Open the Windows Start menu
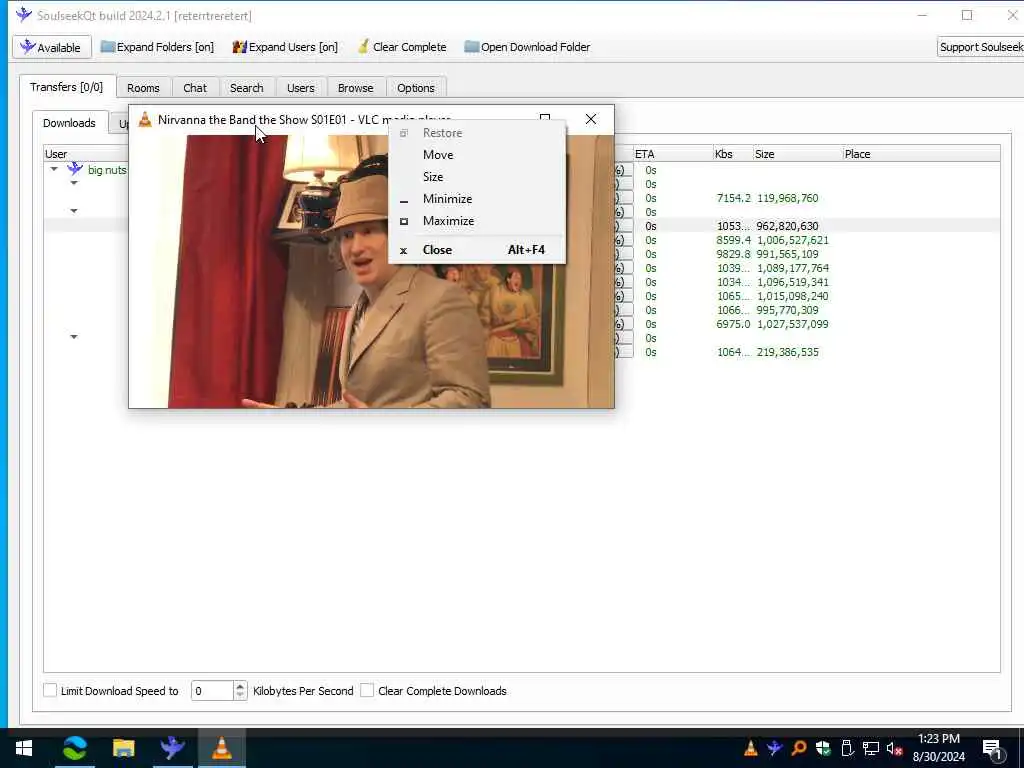Screen dimensions: 1024x768 [x=24, y=748]
